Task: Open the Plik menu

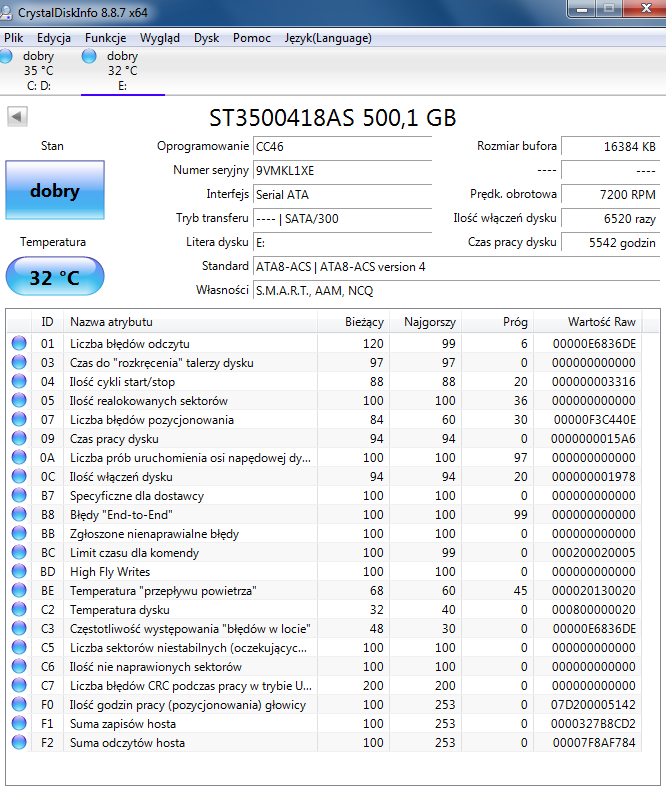Action: [x=14, y=38]
